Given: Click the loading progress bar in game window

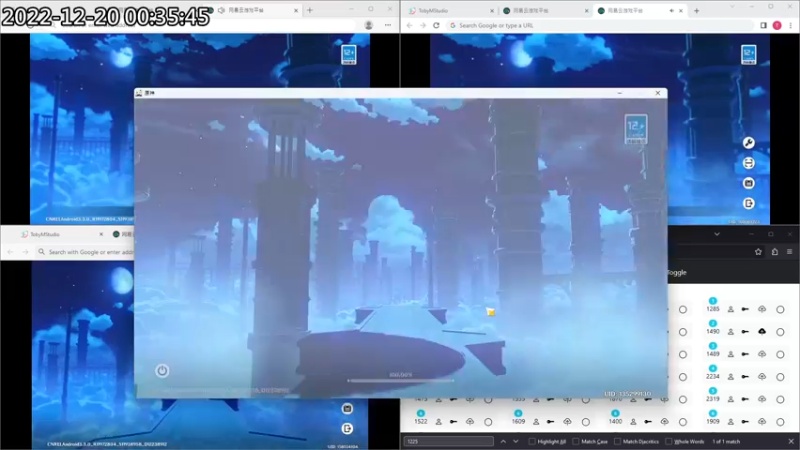Looking at the screenshot, I should pyautogui.click(x=401, y=381).
